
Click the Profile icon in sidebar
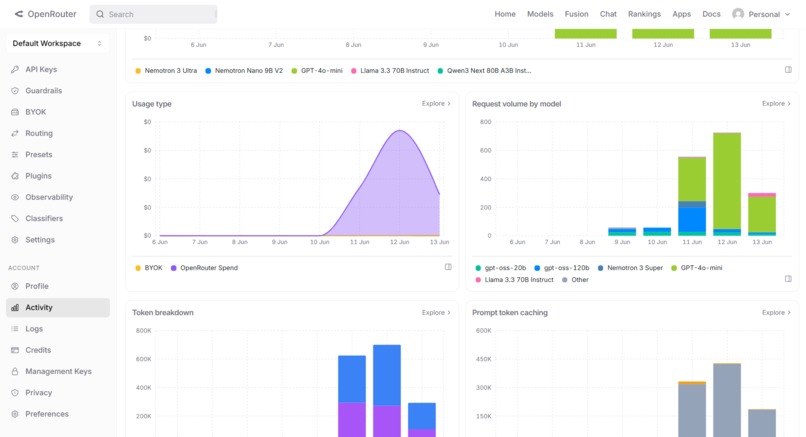point(15,286)
